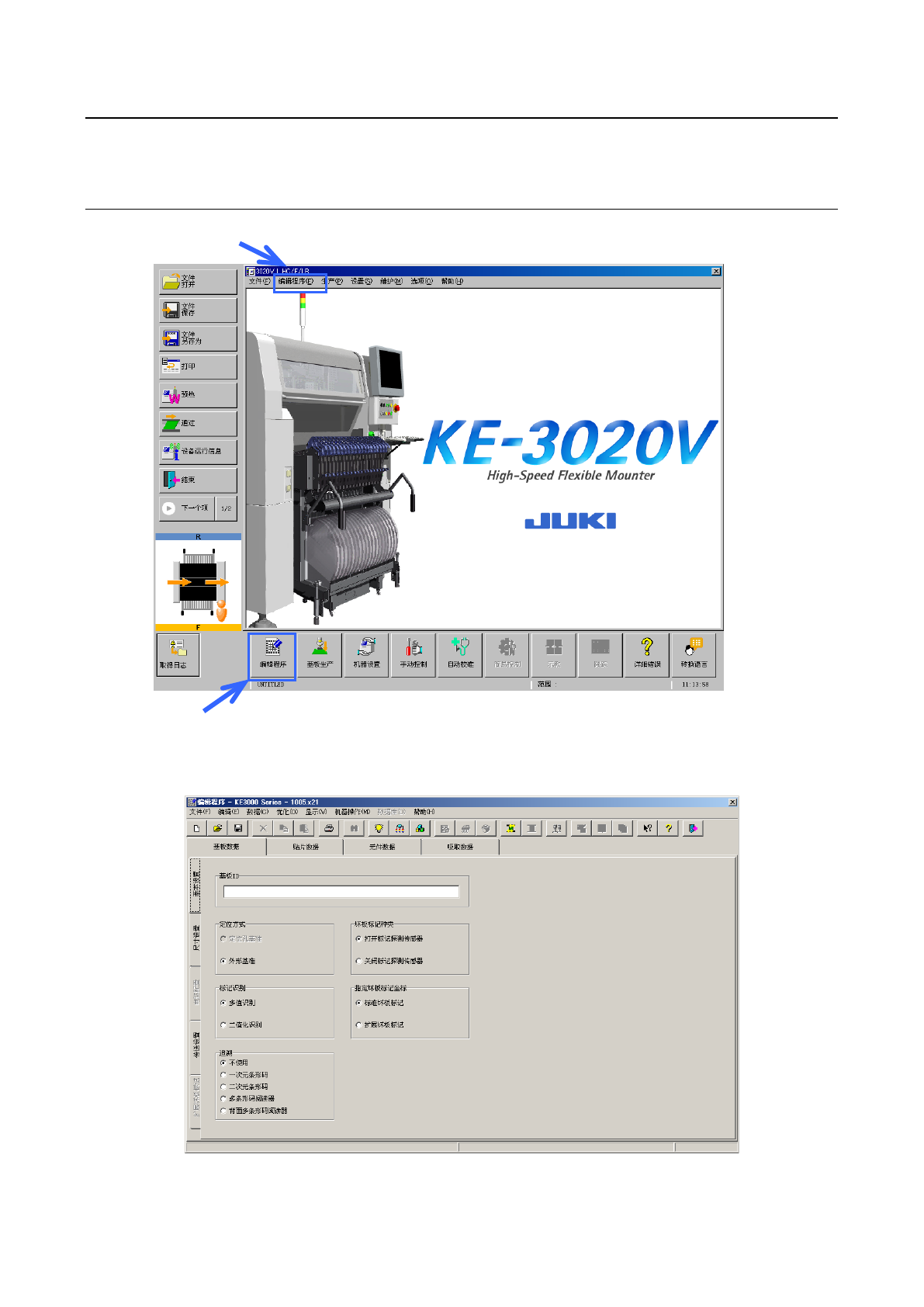
Task: Click light bulb icon in editor toolbar
Action: 379,828
